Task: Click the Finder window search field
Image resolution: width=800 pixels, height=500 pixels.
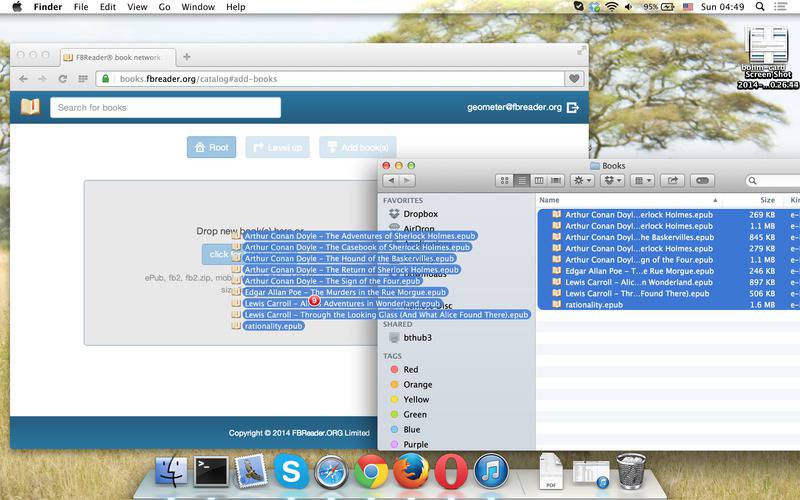Action: point(772,181)
